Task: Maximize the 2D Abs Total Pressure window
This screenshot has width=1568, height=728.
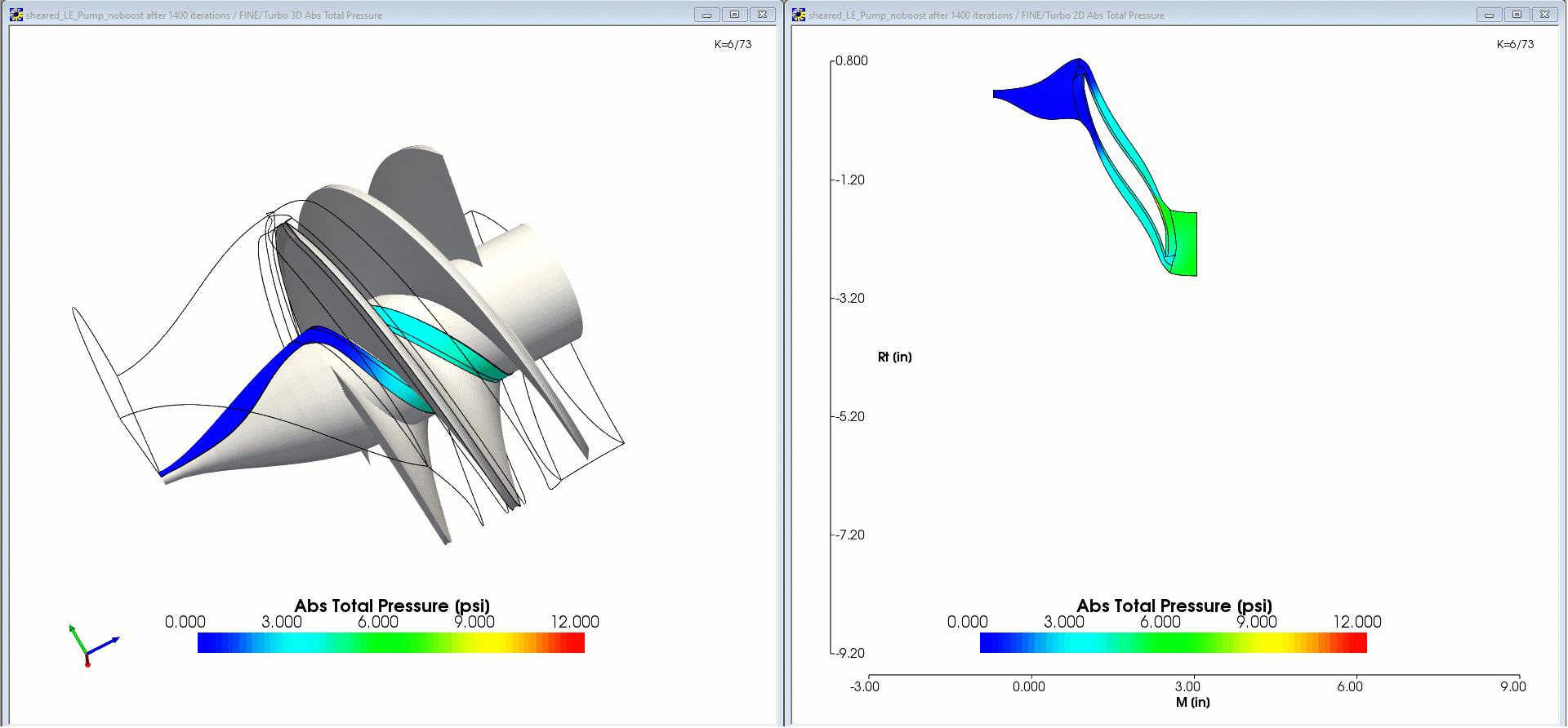Action: (x=1517, y=15)
